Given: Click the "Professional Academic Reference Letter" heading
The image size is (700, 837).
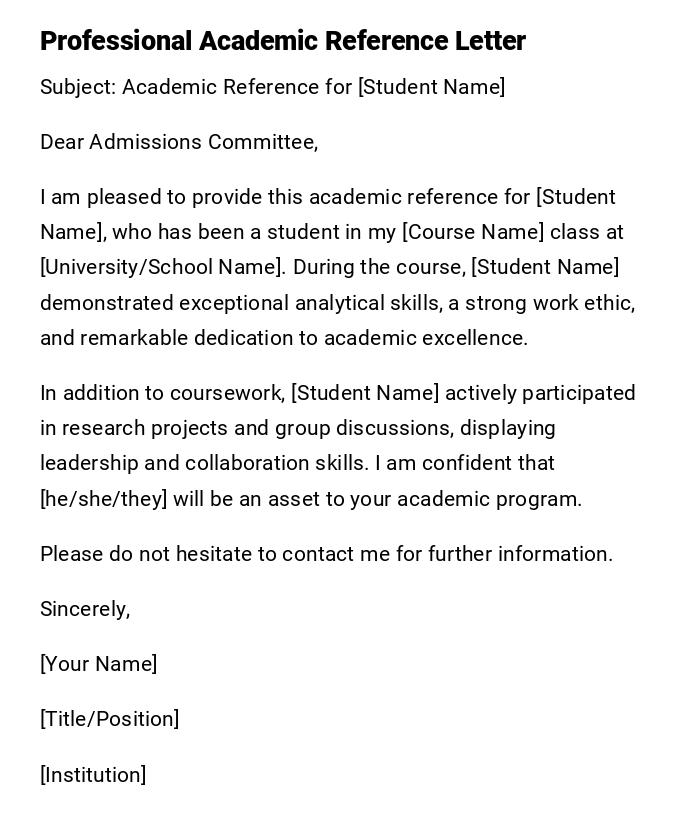Looking at the screenshot, I should click(x=282, y=41).
